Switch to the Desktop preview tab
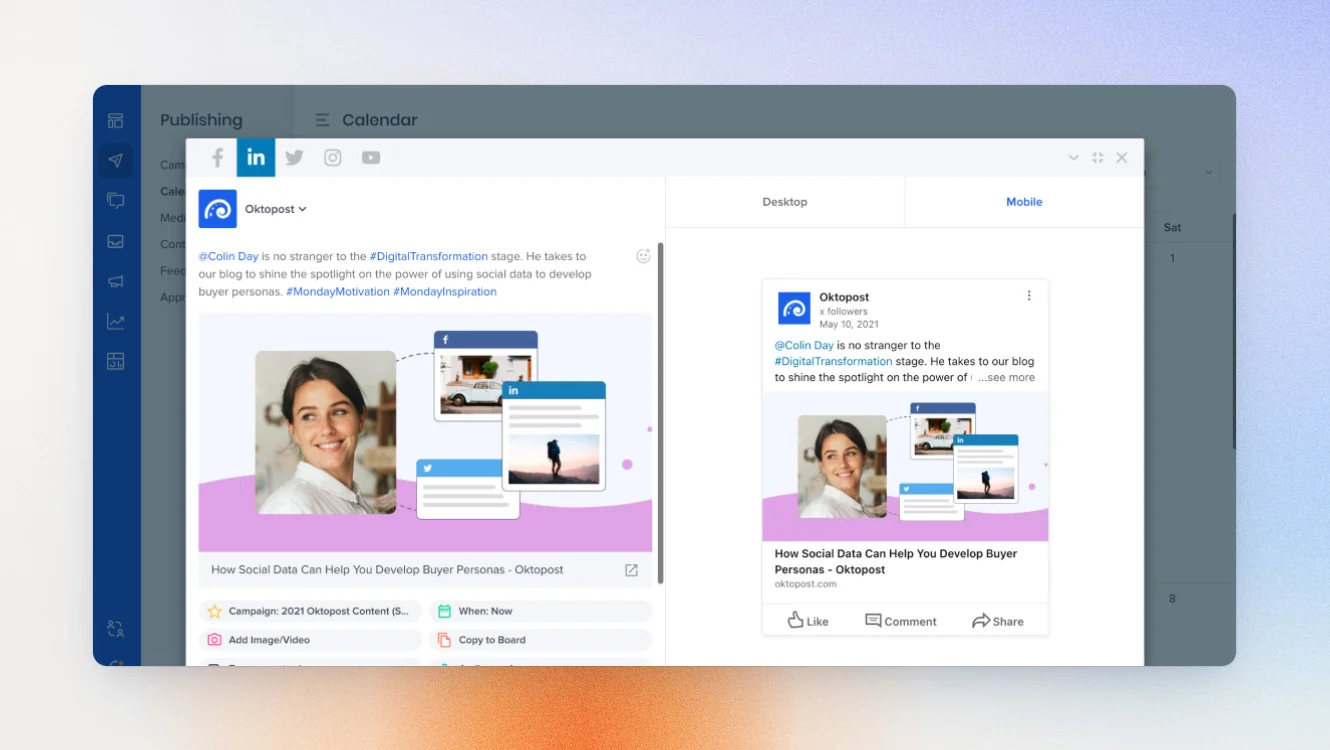 (x=785, y=202)
